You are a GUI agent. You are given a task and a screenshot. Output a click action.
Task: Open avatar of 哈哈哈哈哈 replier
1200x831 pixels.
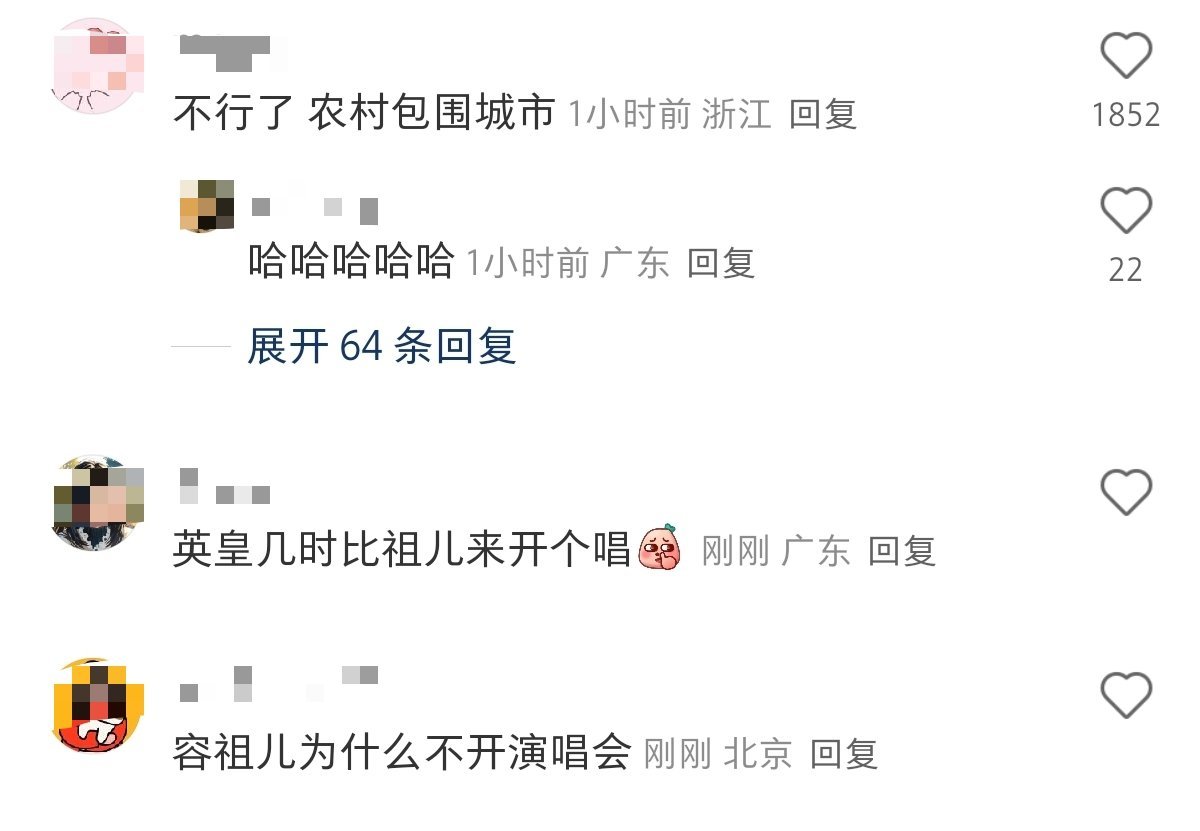coord(207,206)
